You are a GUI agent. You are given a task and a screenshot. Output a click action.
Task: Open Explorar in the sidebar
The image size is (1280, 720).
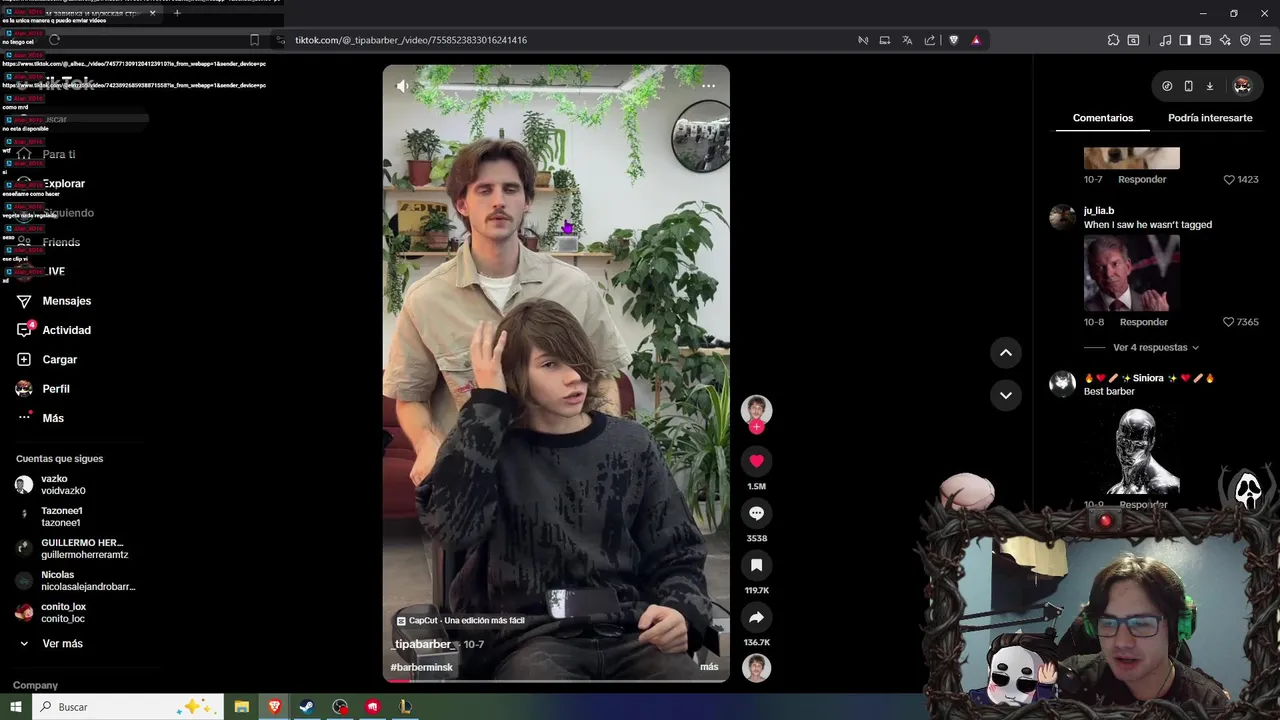point(64,184)
